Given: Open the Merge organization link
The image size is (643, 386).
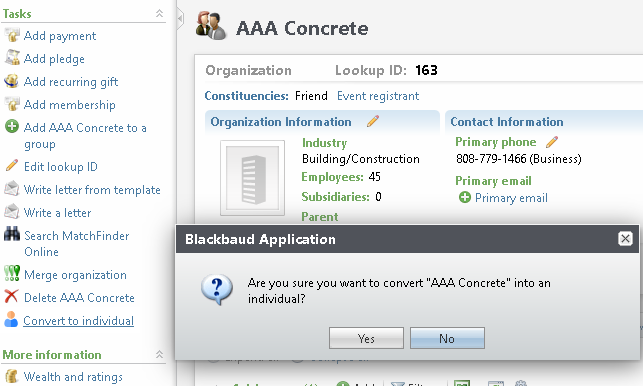Looking at the screenshot, I should pyautogui.click(x=75, y=275).
